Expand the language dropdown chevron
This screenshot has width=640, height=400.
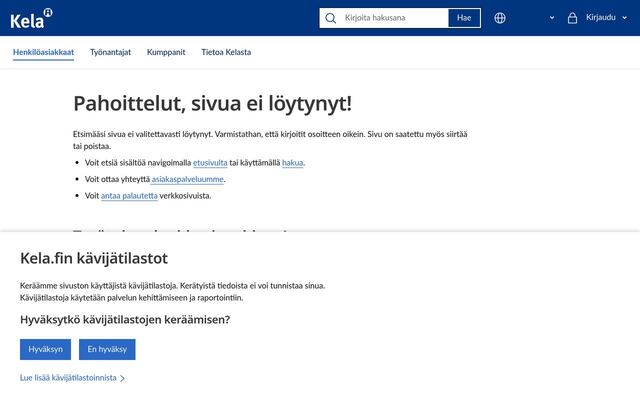(x=552, y=18)
